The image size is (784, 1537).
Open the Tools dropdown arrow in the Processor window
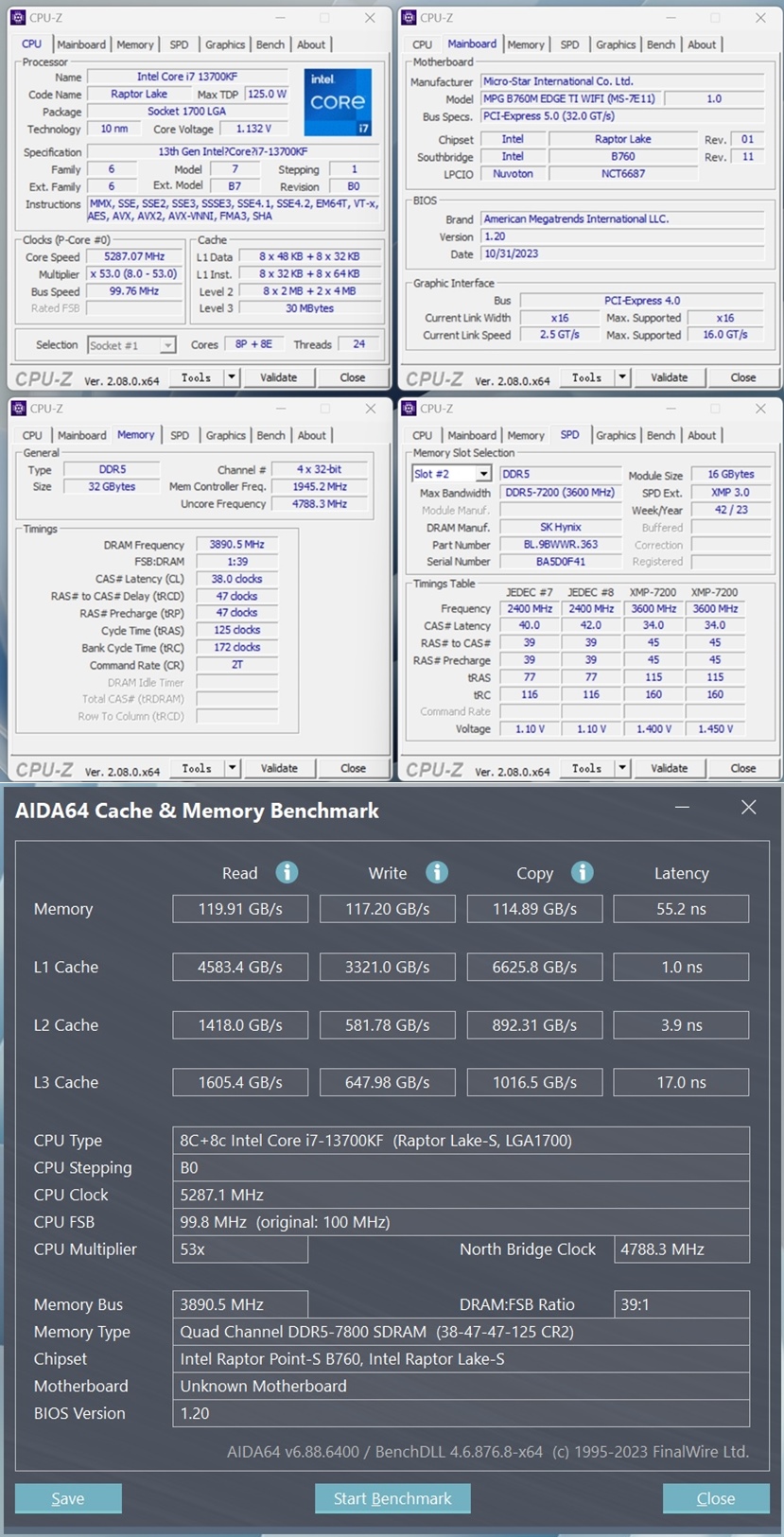point(231,377)
